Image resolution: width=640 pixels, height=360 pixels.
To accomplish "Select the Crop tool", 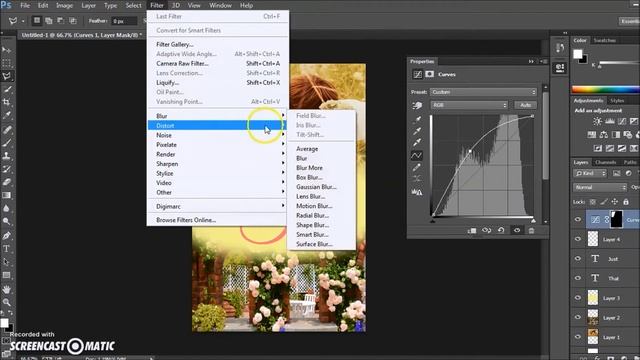I will [7, 102].
